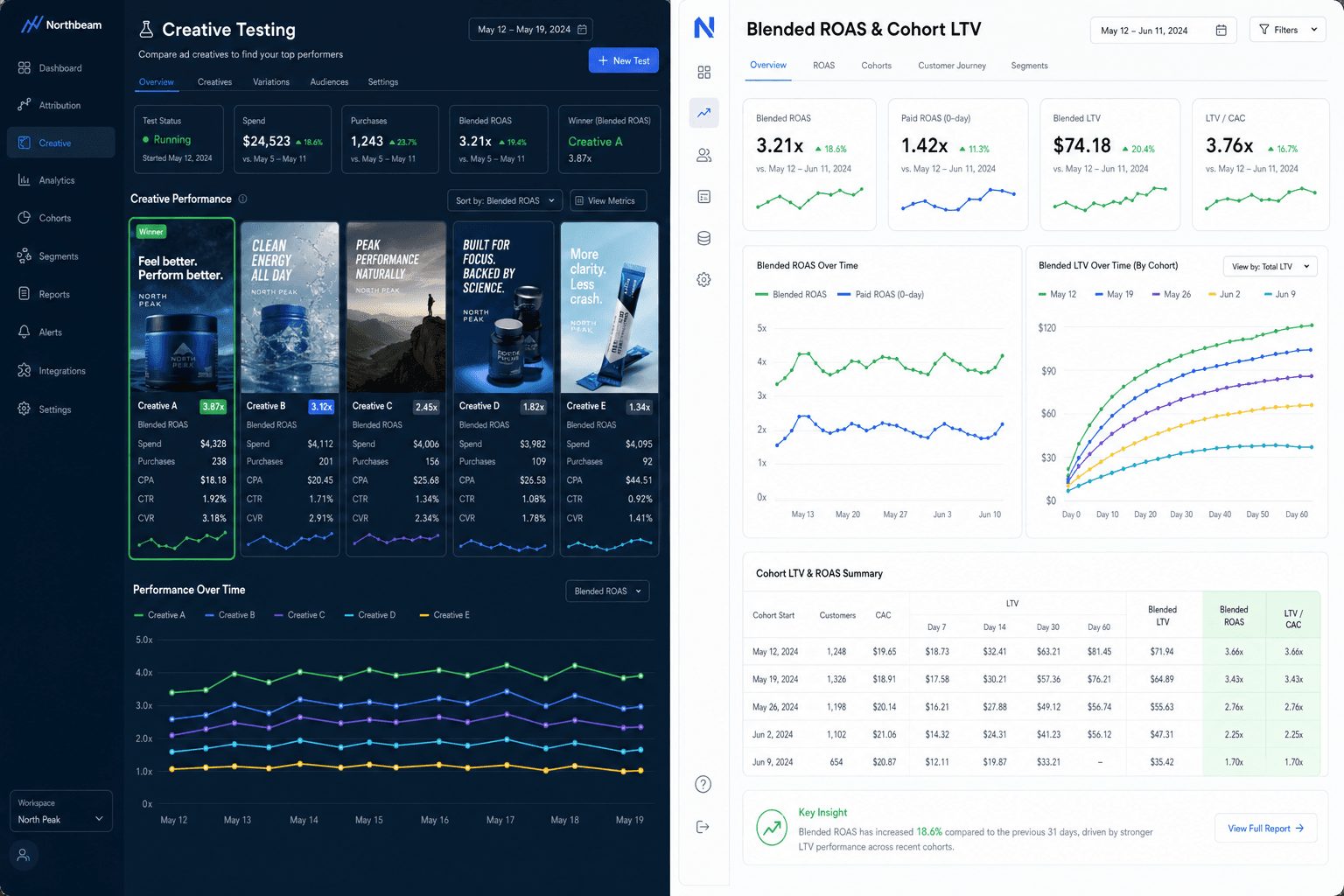Select Creative in the dark sidebar
Viewport: 1344px width, 896px height.
(60, 143)
